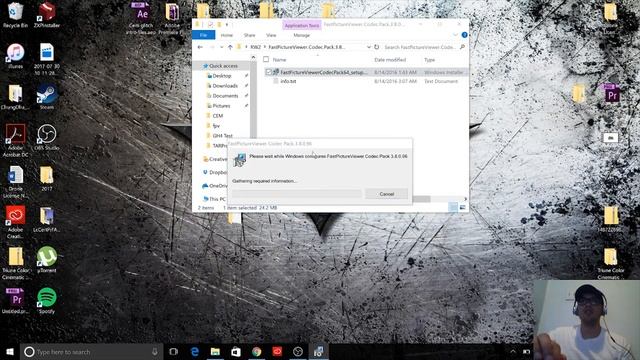Image resolution: width=640 pixels, height=360 pixels.
Task: Select Quick access in navigation pane
Action: coord(223,66)
